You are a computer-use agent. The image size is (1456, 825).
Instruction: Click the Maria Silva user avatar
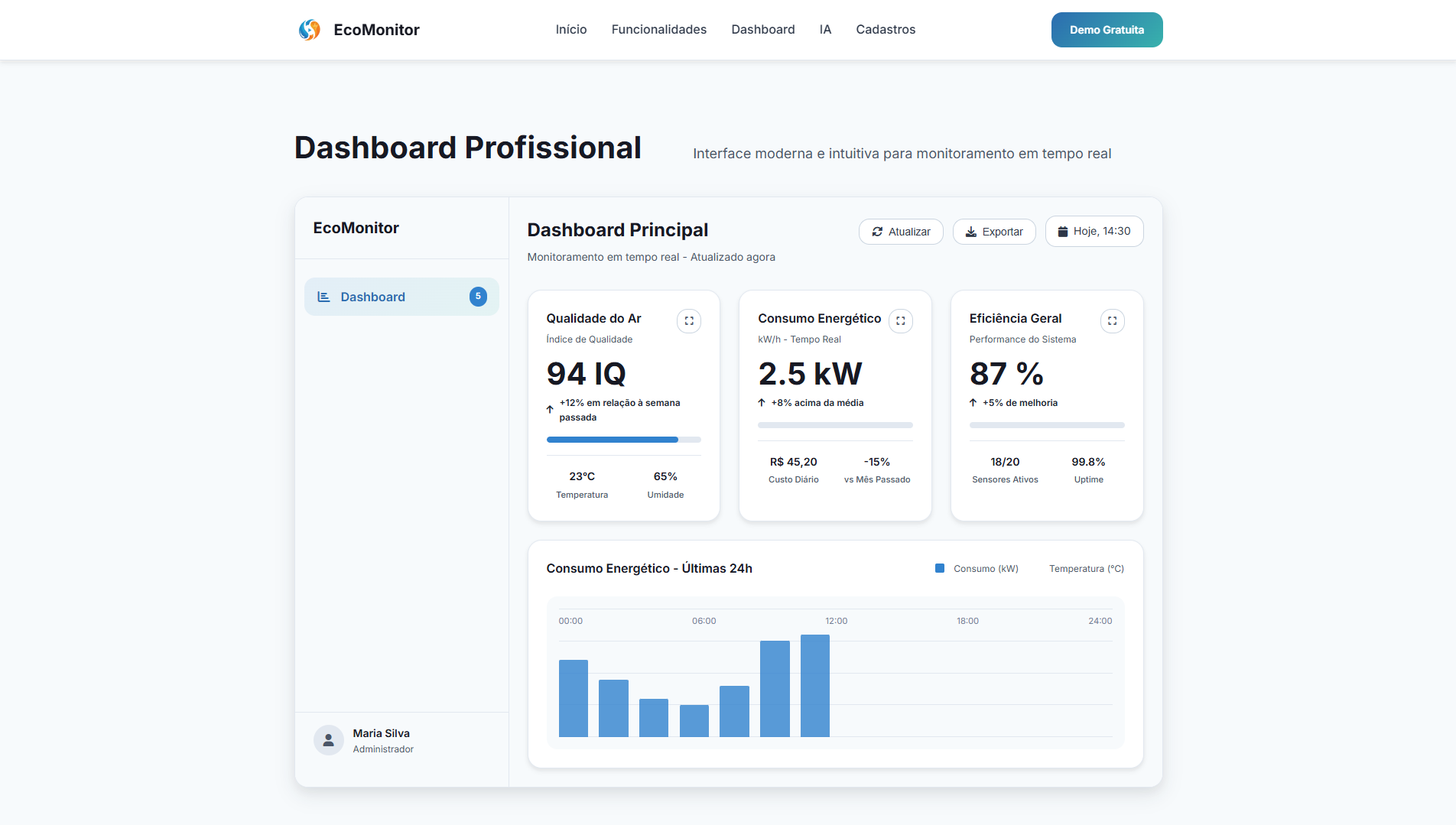[x=329, y=740]
